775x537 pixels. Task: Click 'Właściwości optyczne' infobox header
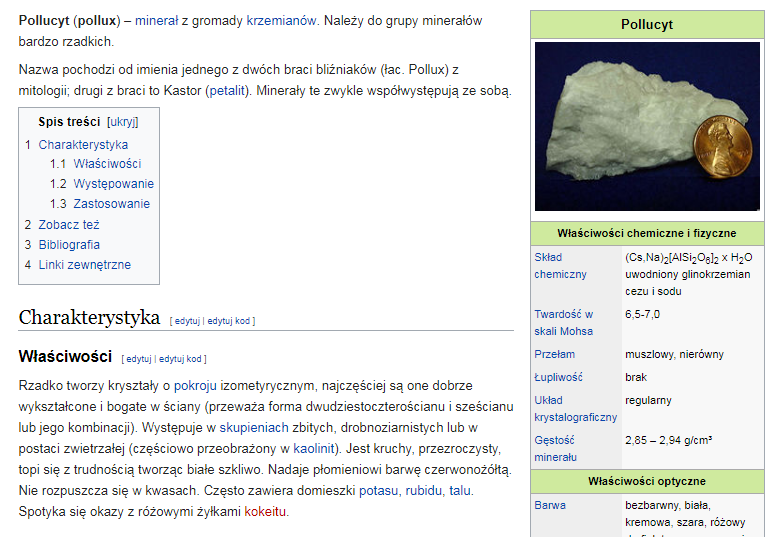[x=647, y=482]
